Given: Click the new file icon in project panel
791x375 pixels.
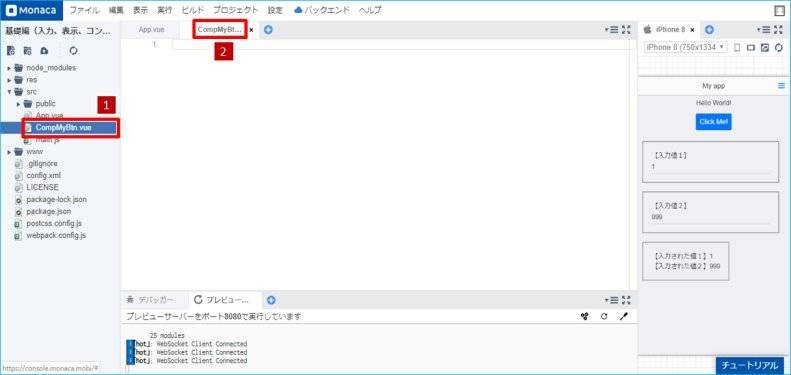Looking at the screenshot, I should [x=11, y=51].
